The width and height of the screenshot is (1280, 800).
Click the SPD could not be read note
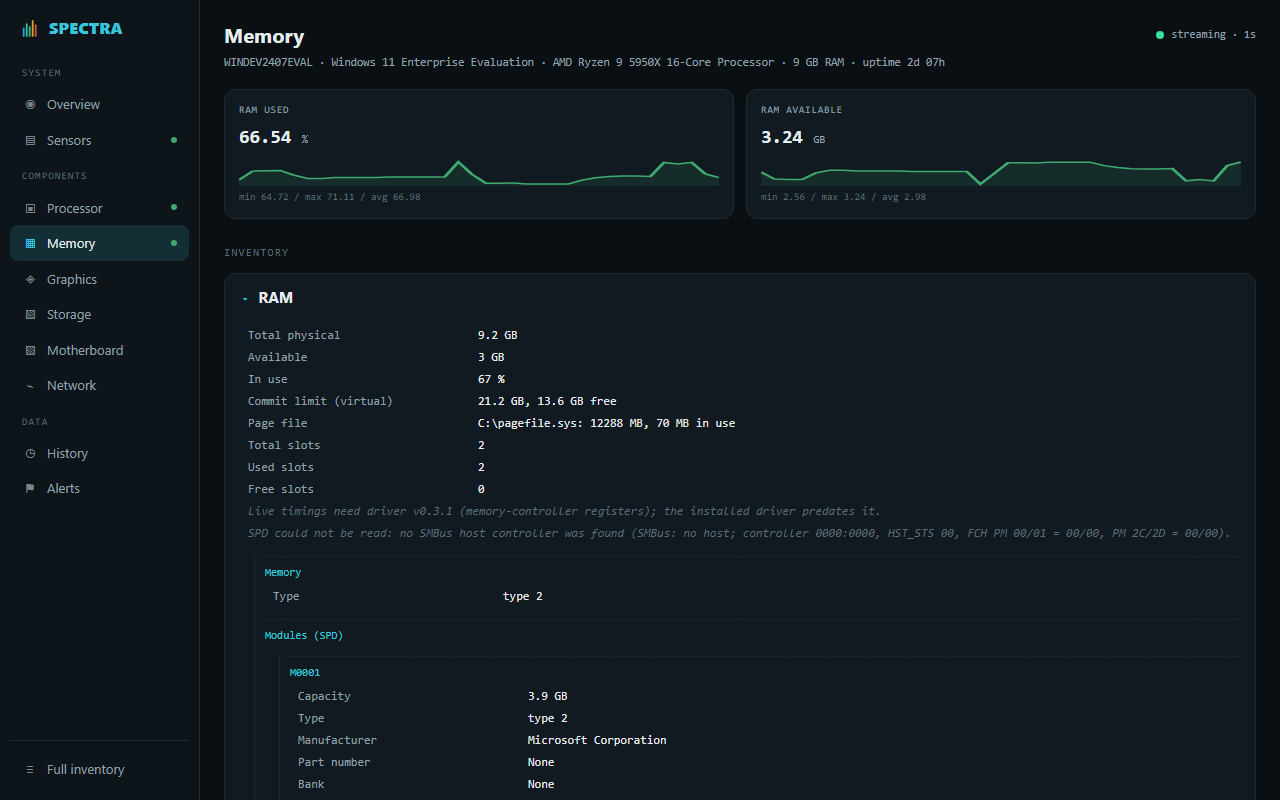tap(739, 533)
